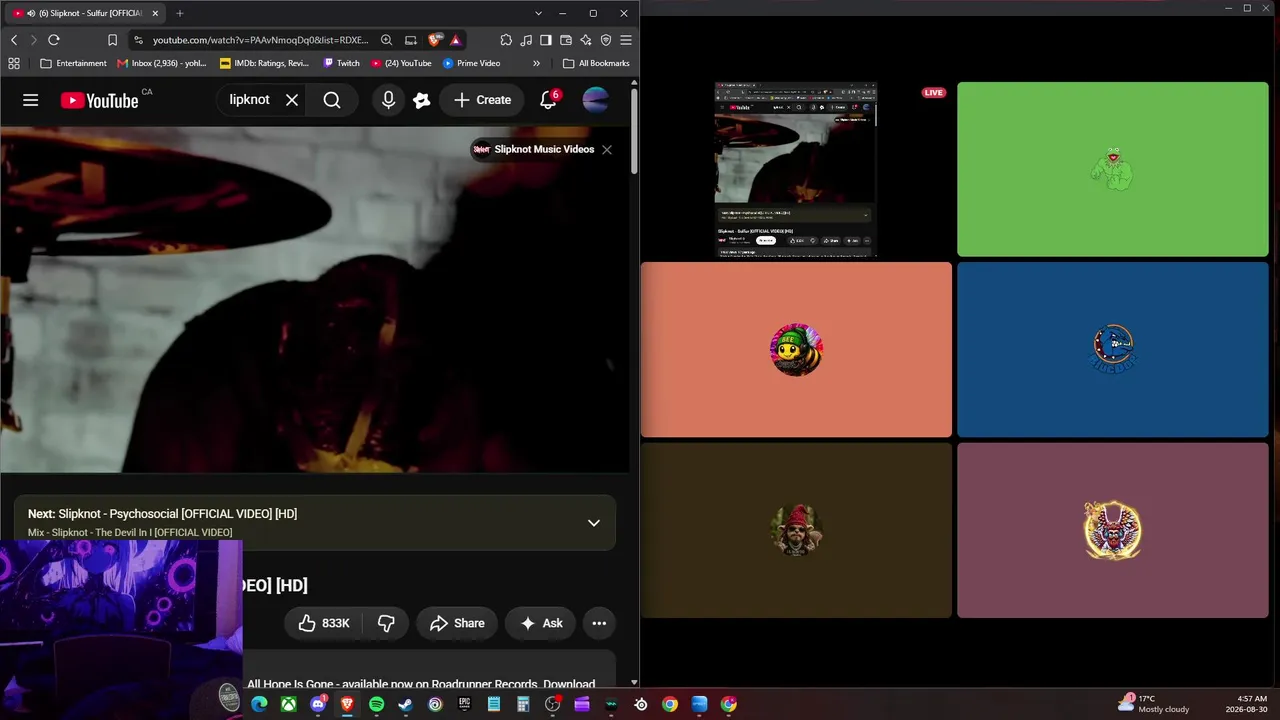This screenshot has height=720, width=1280.
Task: Select the green frog avatar tile
Action: click(1112, 169)
